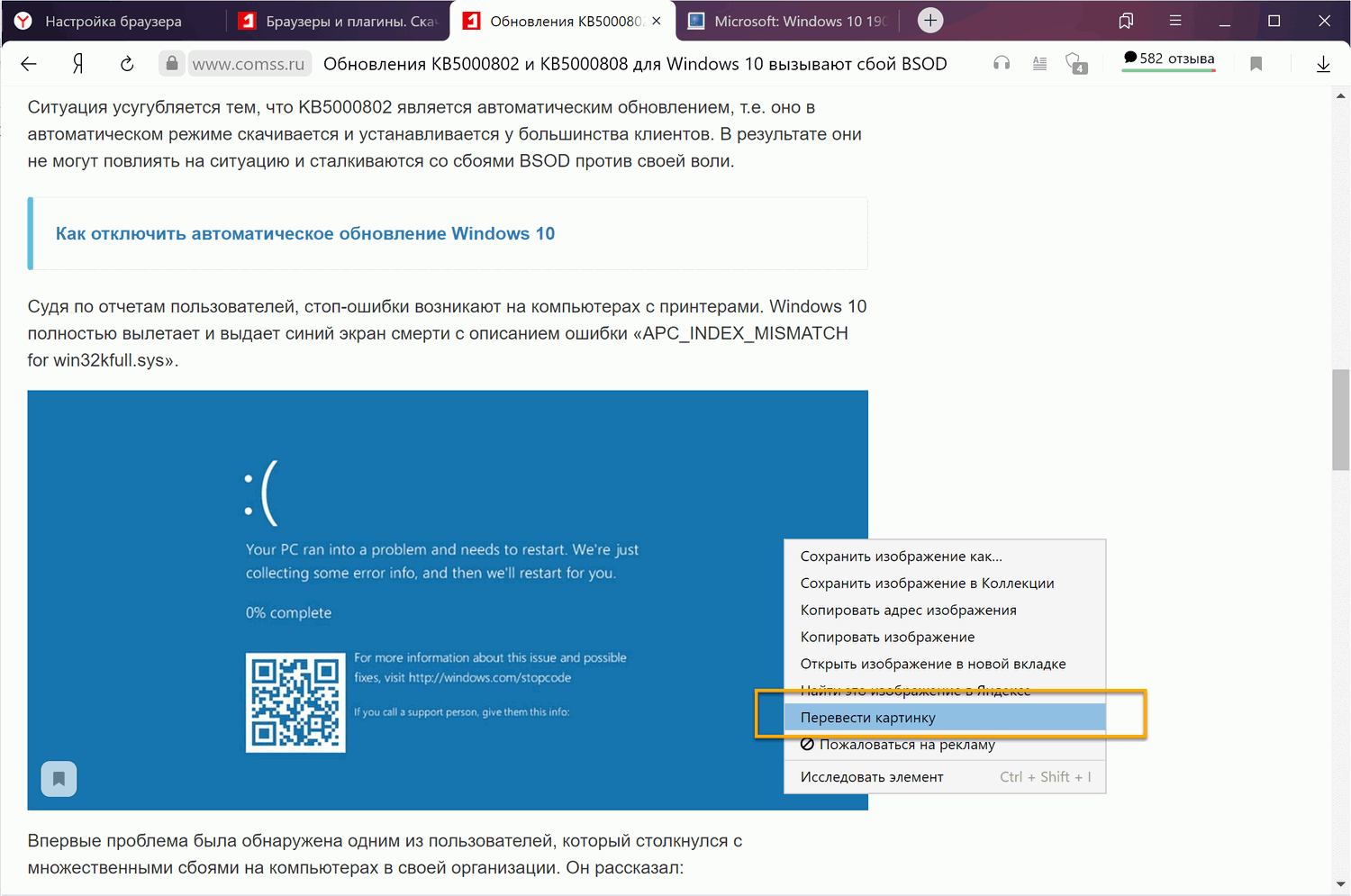Open Yandex home via the Я button
The height and width of the screenshot is (896, 1351).
point(78,64)
